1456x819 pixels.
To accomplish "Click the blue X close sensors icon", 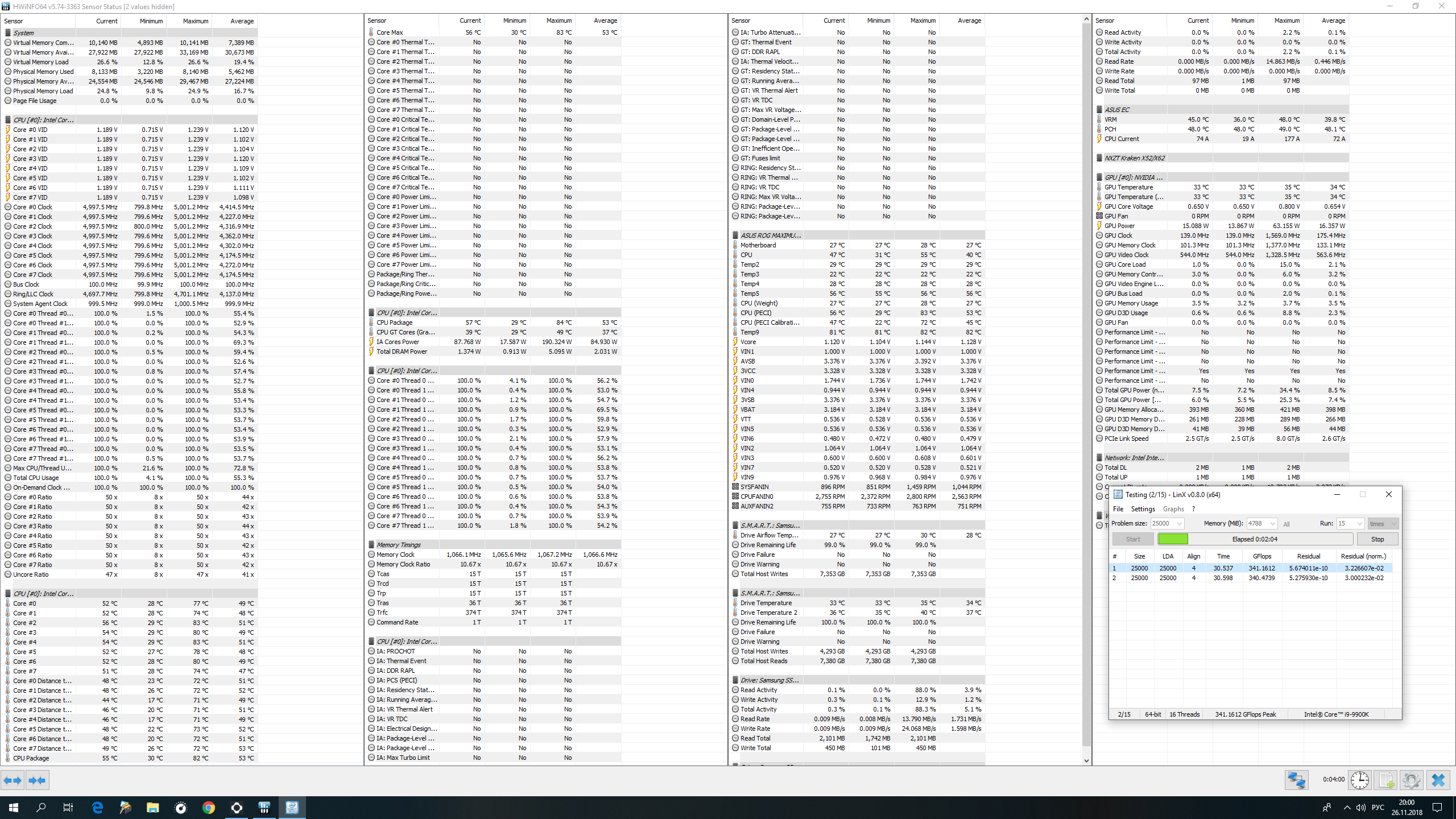I will [1438, 780].
